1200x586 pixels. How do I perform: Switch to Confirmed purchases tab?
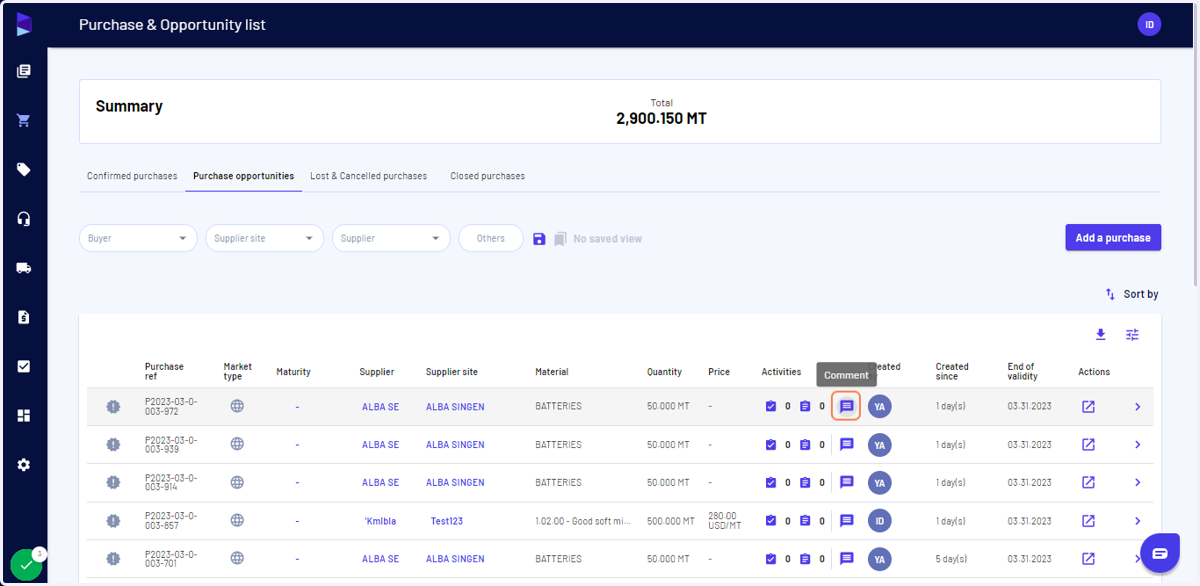click(132, 176)
